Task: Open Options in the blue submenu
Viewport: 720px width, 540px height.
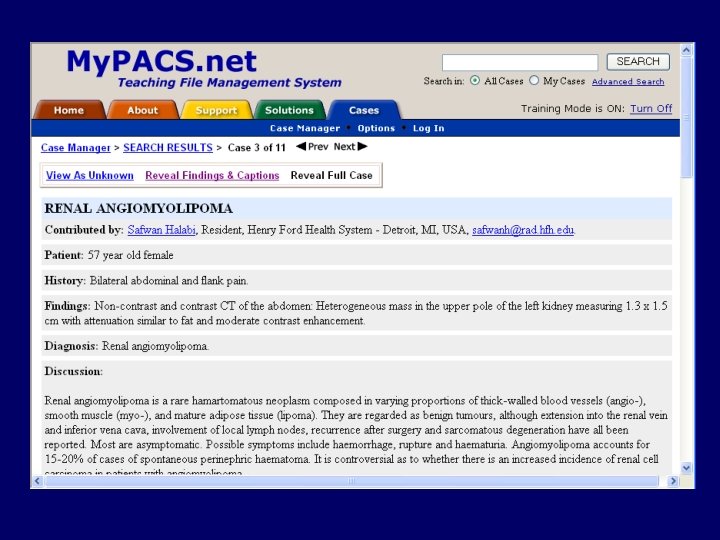Action: pyautogui.click(x=376, y=128)
